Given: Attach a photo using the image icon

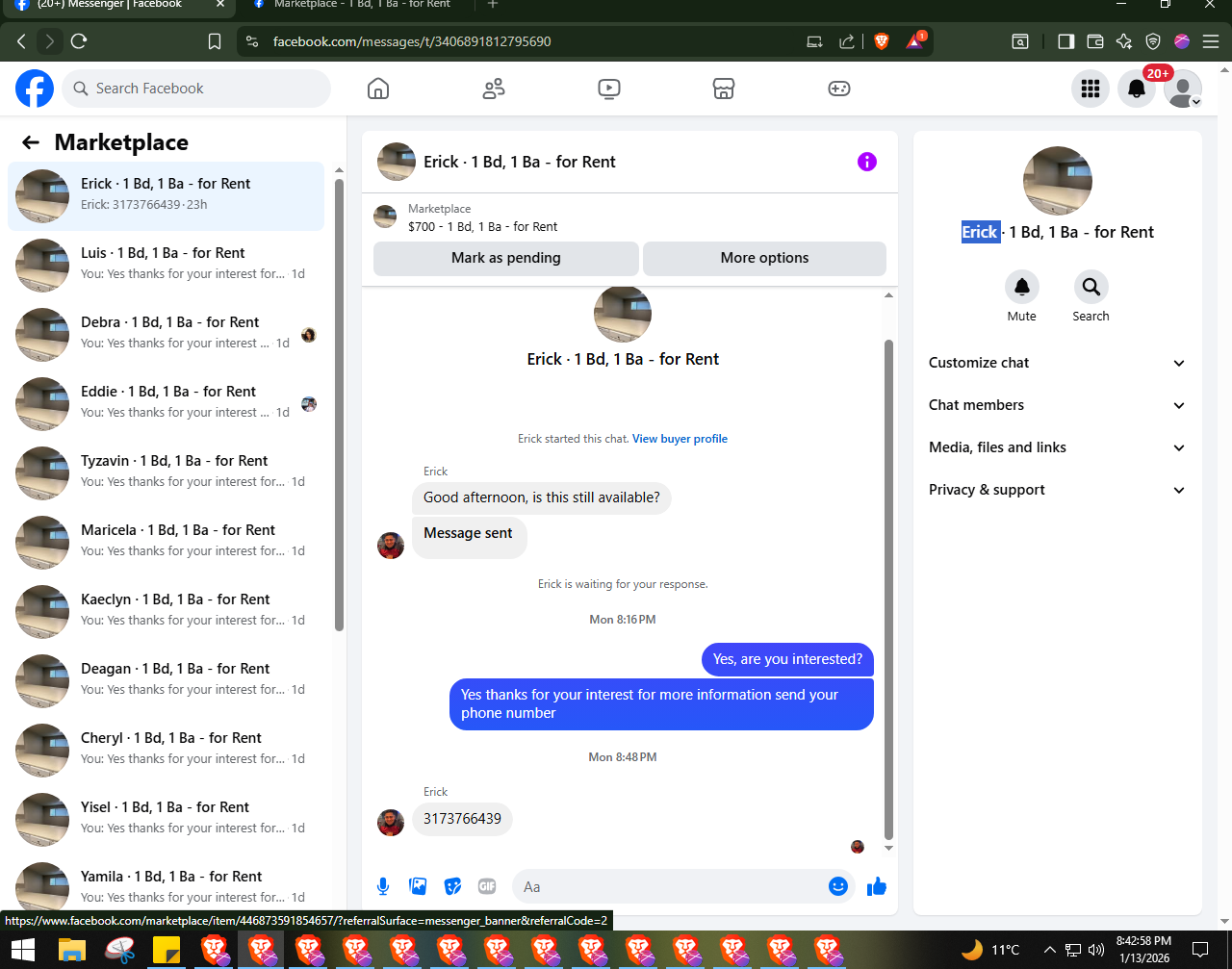Looking at the screenshot, I should pyautogui.click(x=418, y=886).
